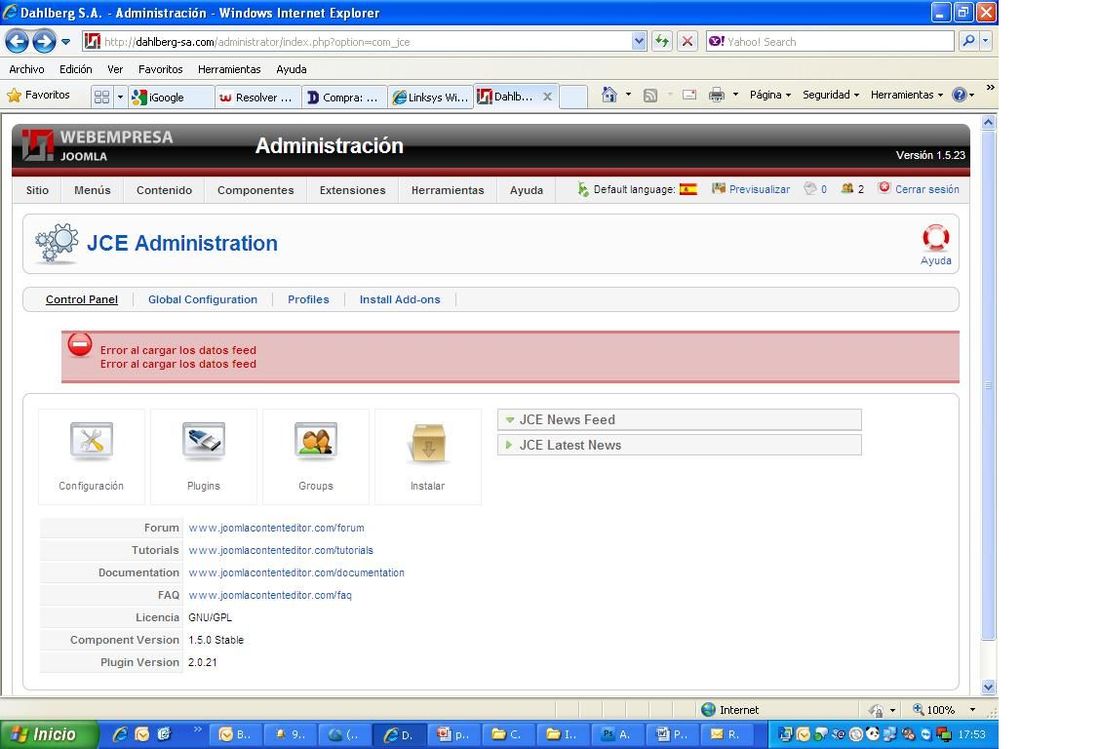Open the Página dropdown menu
The height and width of the screenshot is (749, 1100).
770,95
